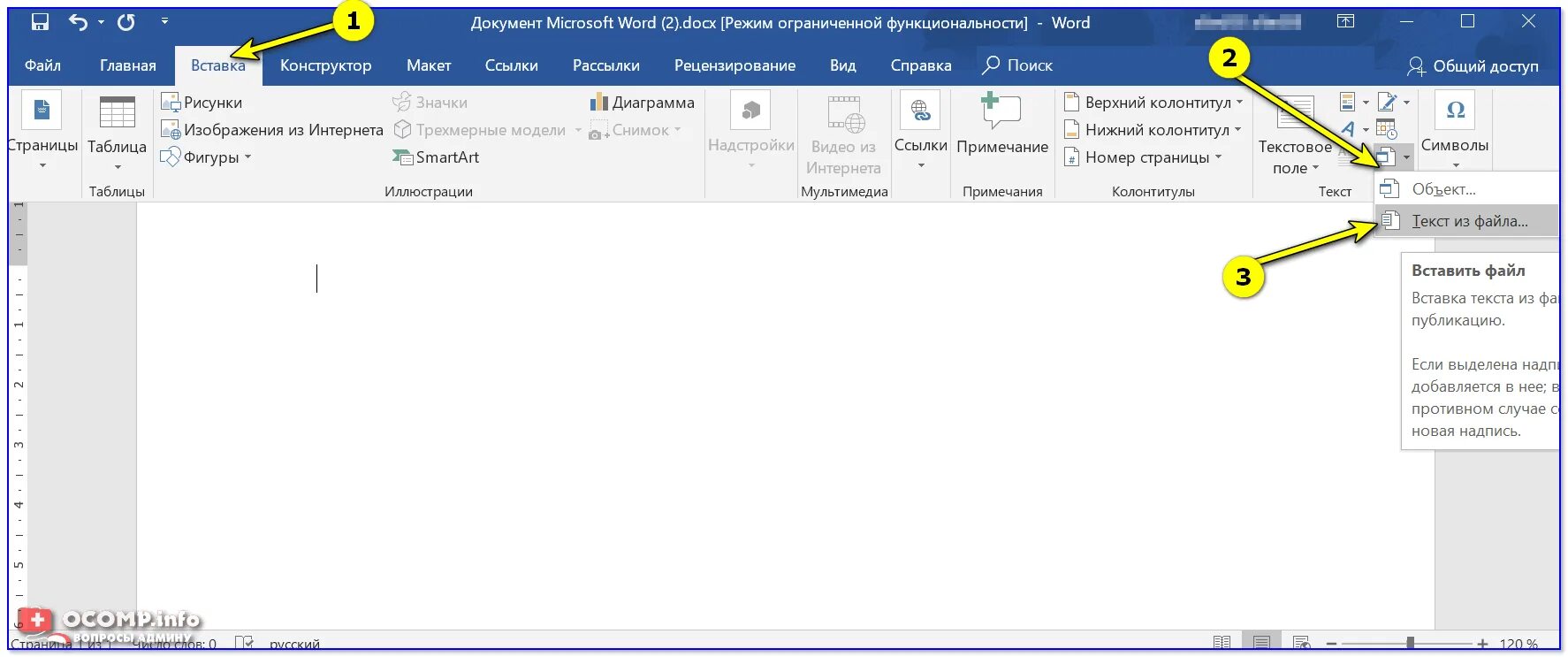Switch to Web Layout view
Image resolution: width=1568 pixels, height=657 pixels.
[1301, 643]
